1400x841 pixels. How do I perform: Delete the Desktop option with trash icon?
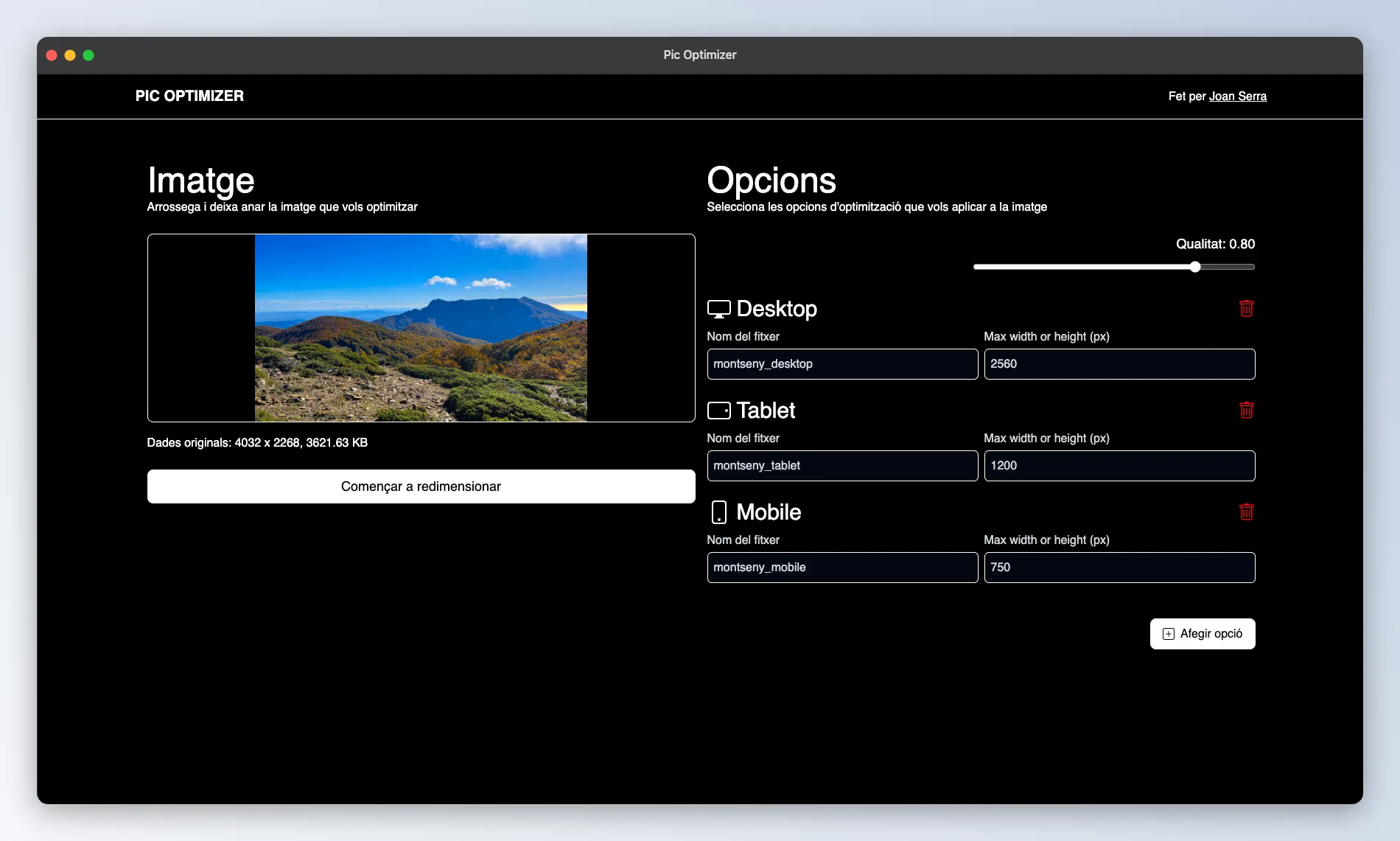tap(1246, 308)
